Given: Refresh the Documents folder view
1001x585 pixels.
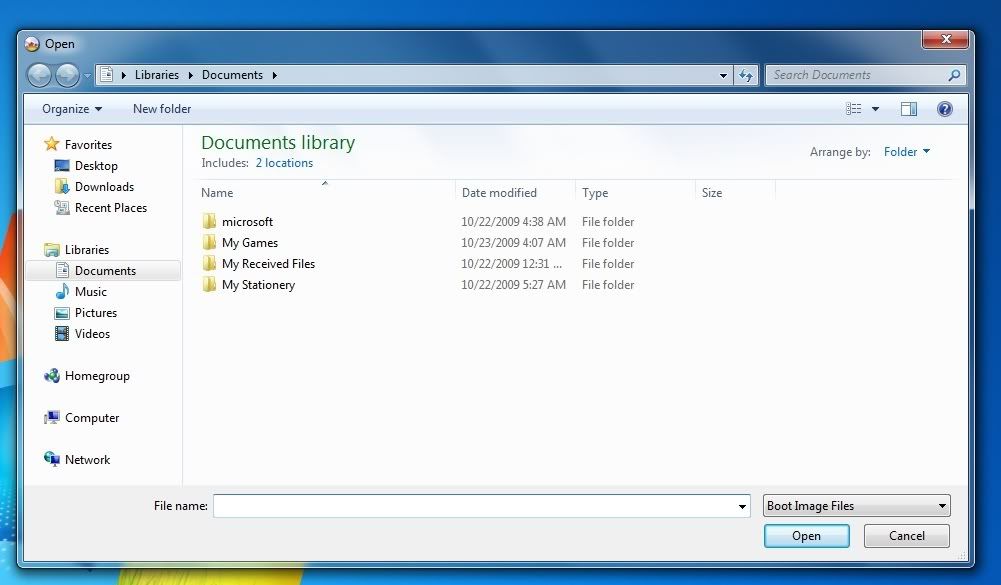Looking at the screenshot, I should tap(746, 75).
